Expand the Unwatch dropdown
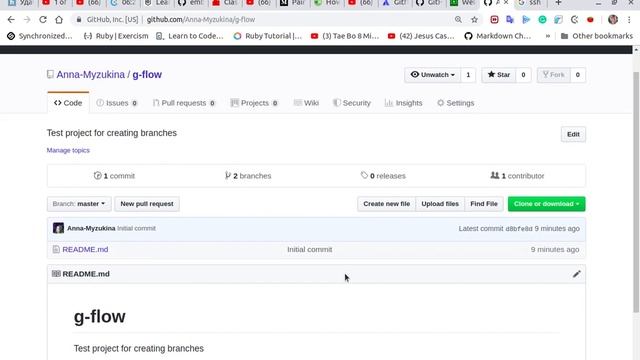 433,75
